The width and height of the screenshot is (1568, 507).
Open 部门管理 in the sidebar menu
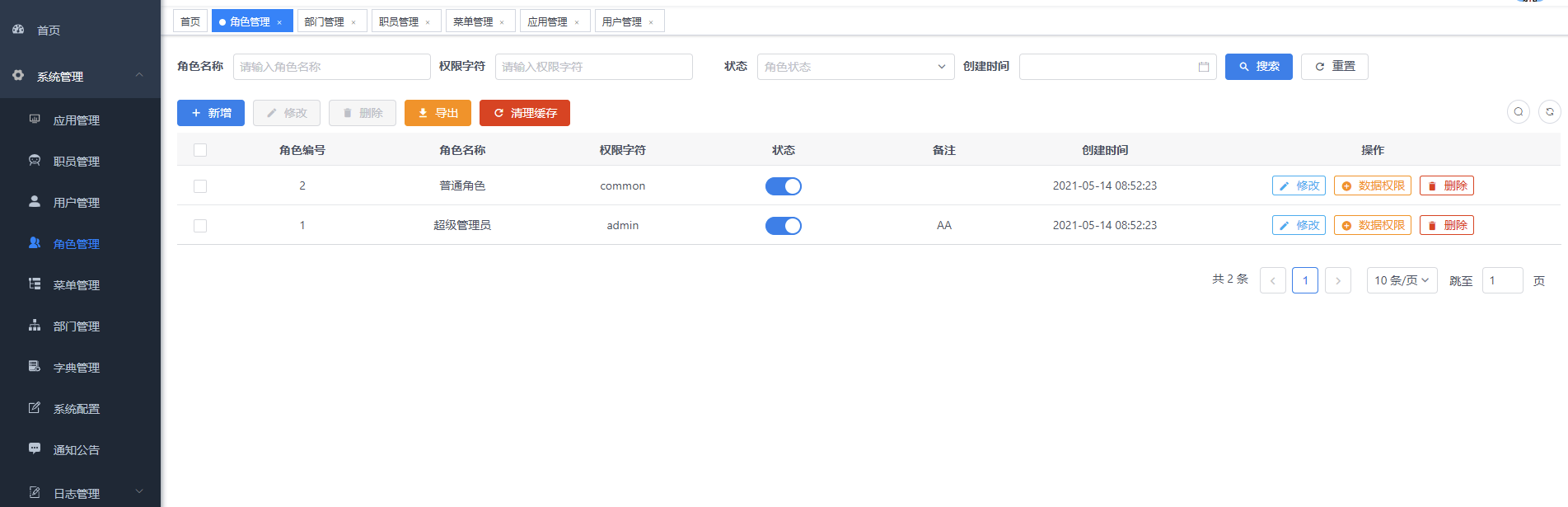(x=76, y=326)
